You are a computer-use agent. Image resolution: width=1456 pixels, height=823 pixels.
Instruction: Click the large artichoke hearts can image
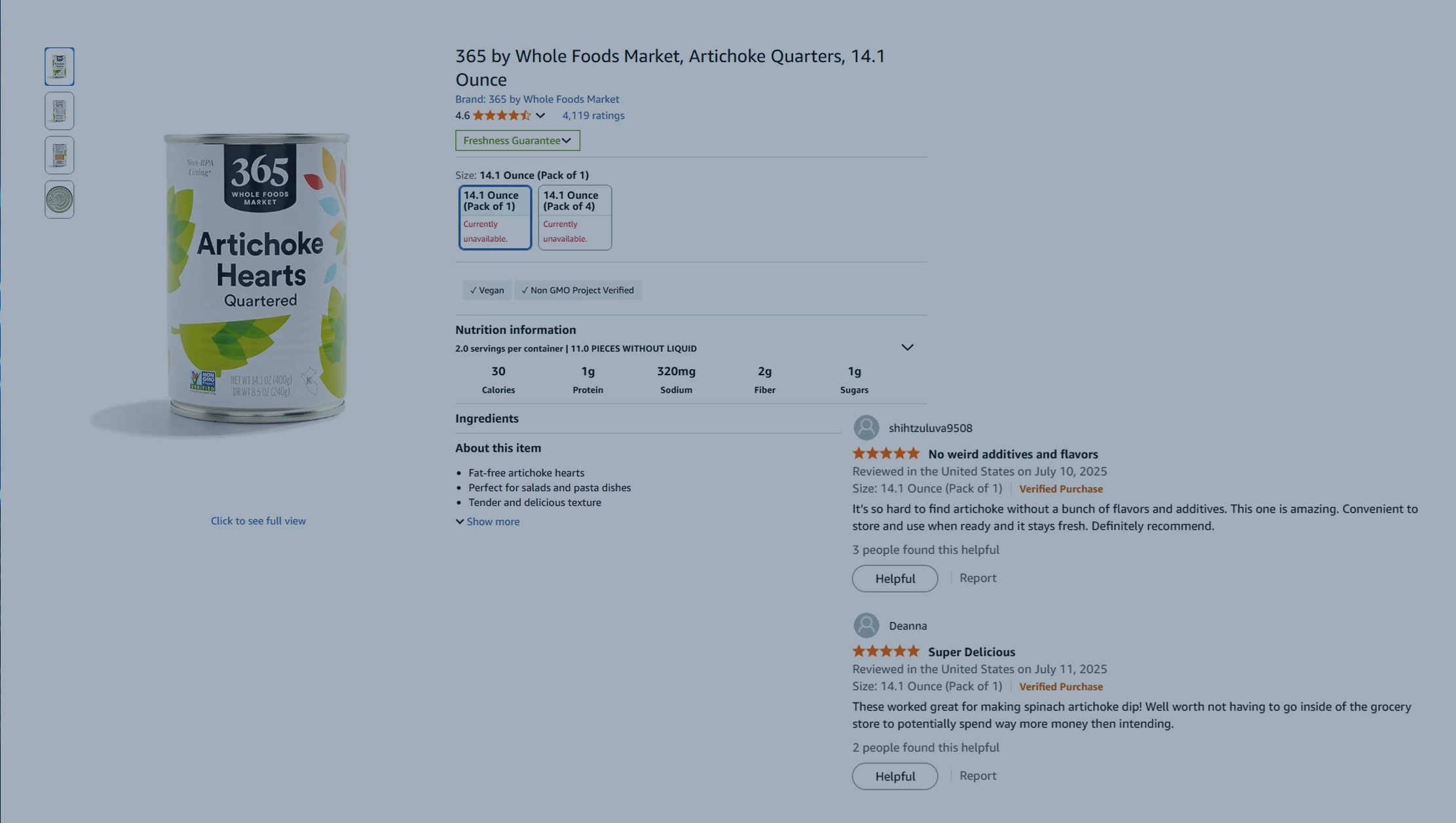(x=257, y=278)
